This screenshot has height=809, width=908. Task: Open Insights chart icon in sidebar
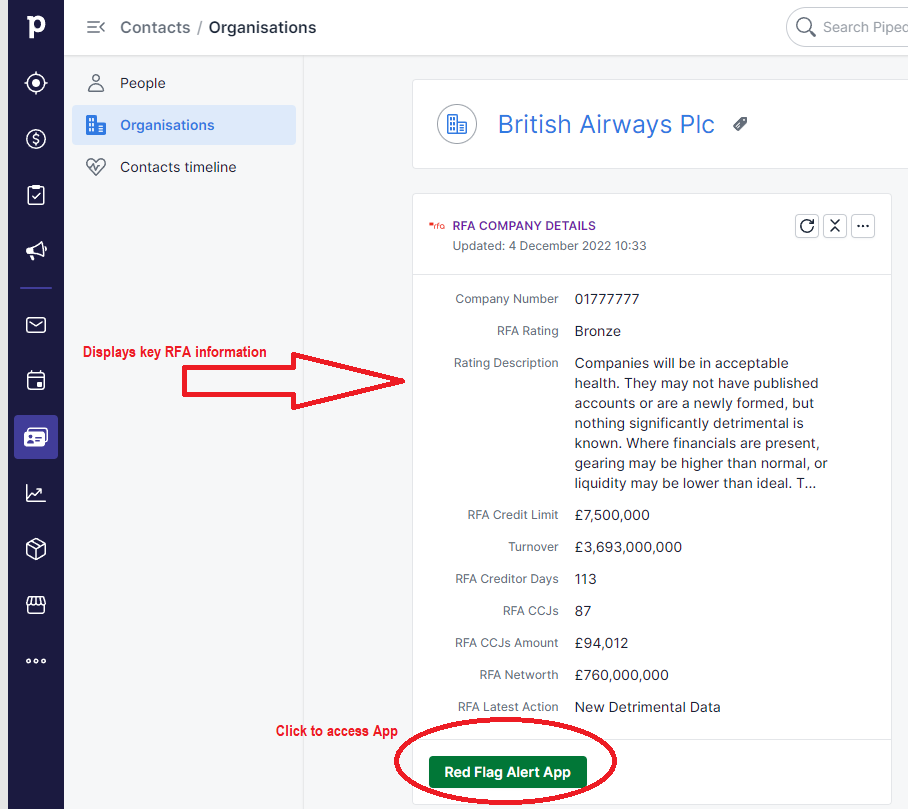tap(36, 493)
